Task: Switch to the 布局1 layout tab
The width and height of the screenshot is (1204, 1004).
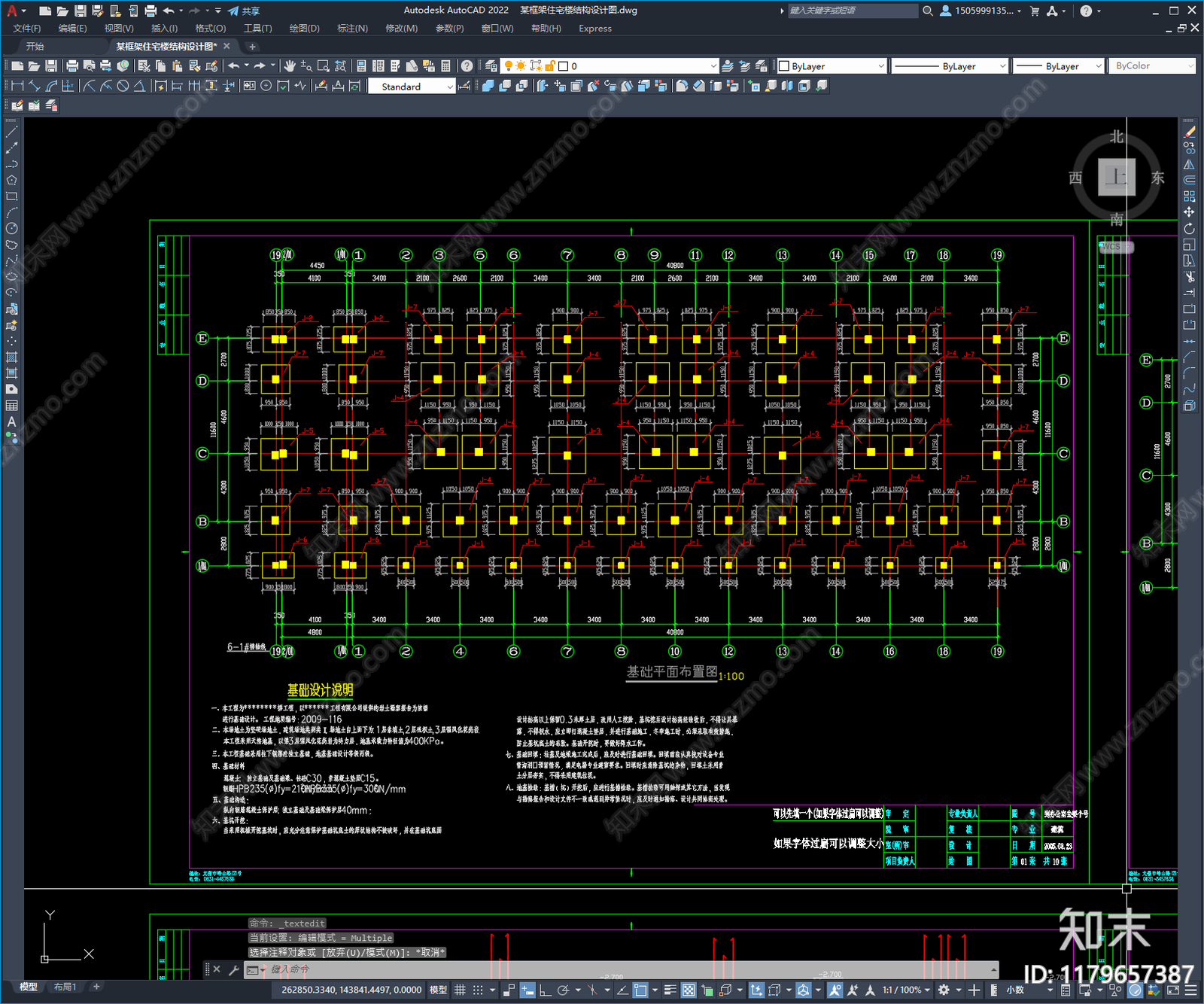Action: [x=65, y=987]
